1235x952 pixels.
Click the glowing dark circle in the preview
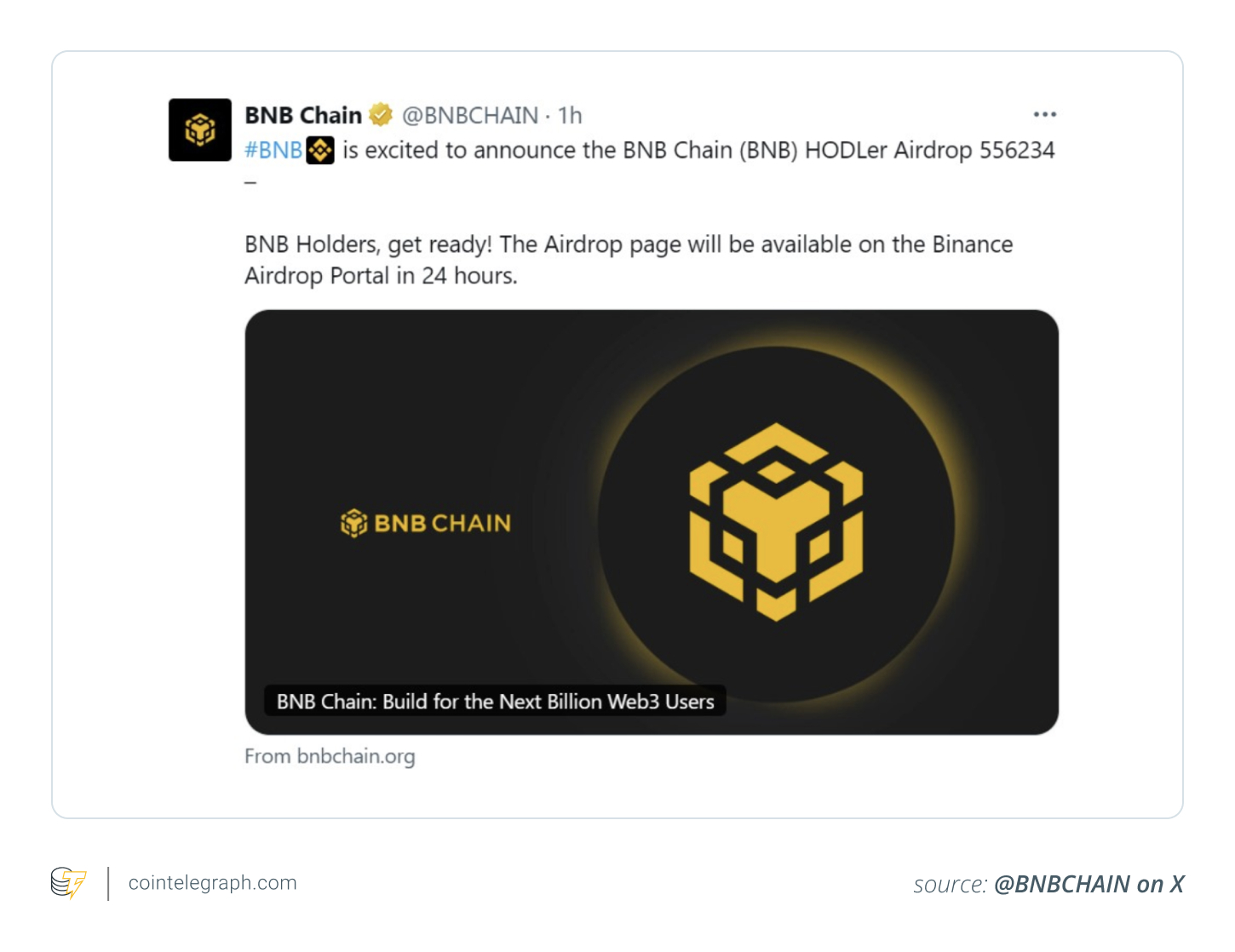(776, 524)
